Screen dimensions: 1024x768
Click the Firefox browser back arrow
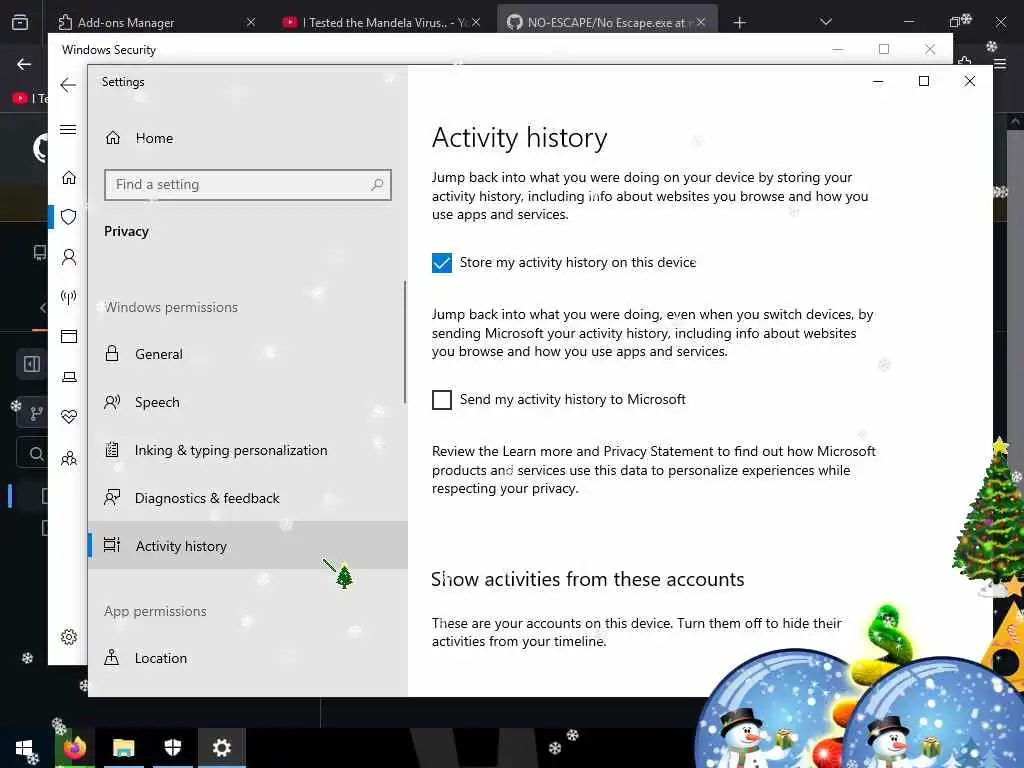(x=24, y=64)
